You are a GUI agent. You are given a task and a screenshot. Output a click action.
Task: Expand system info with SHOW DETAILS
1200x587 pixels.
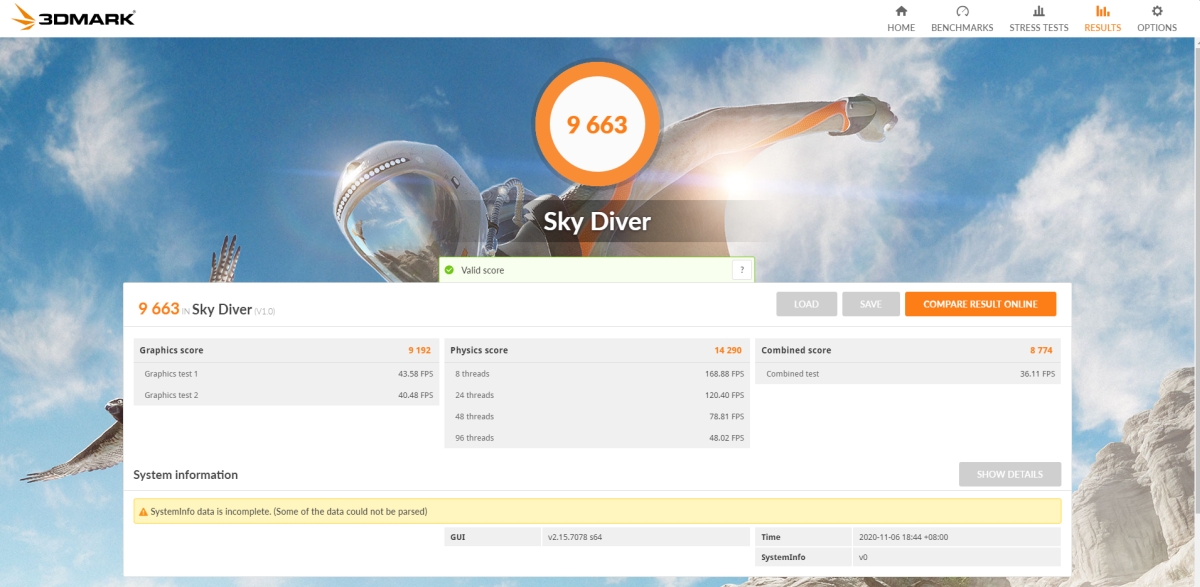[x=1009, y=474]
